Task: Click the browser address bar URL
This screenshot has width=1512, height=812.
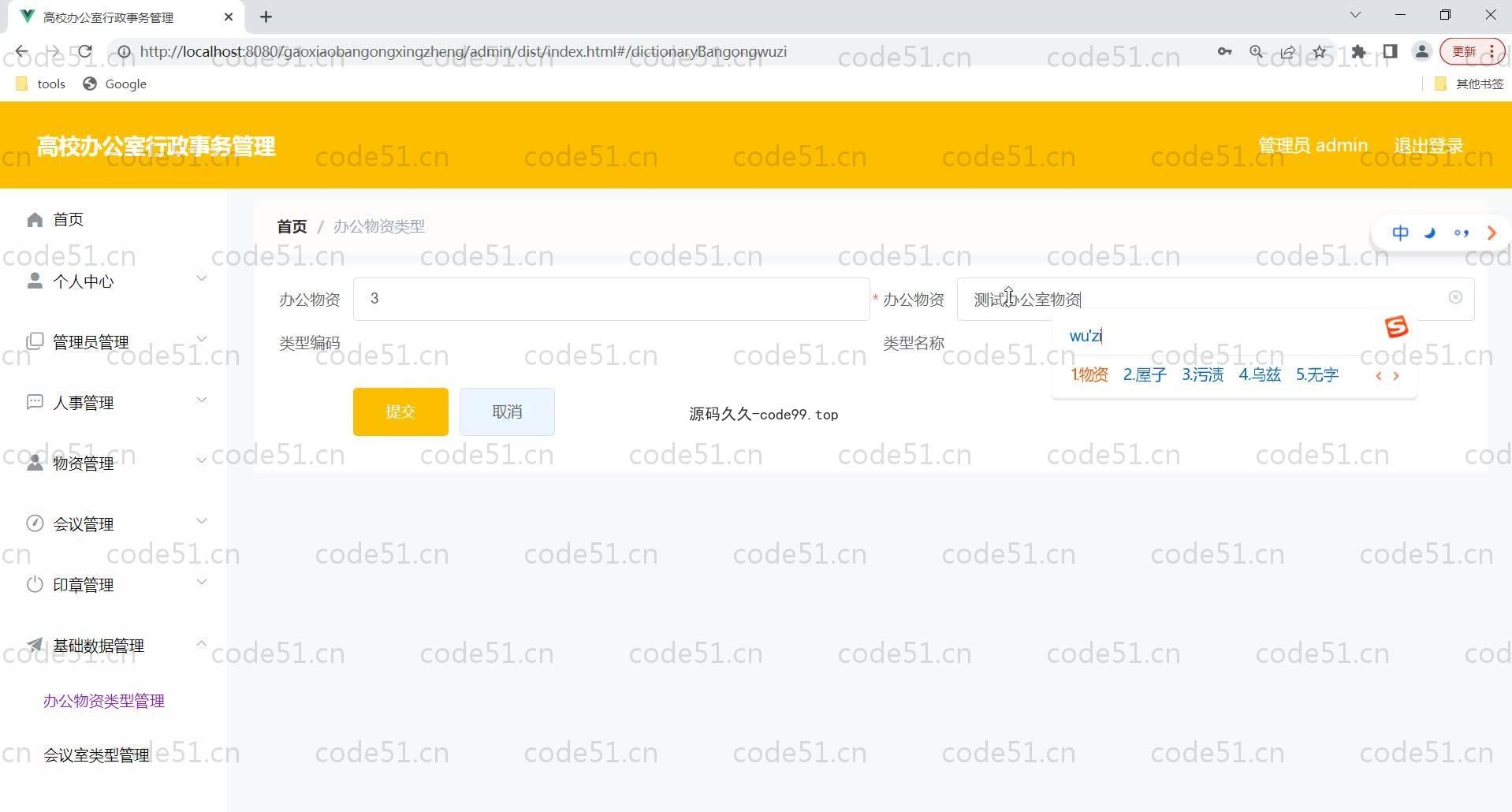Action: [463, 52]
